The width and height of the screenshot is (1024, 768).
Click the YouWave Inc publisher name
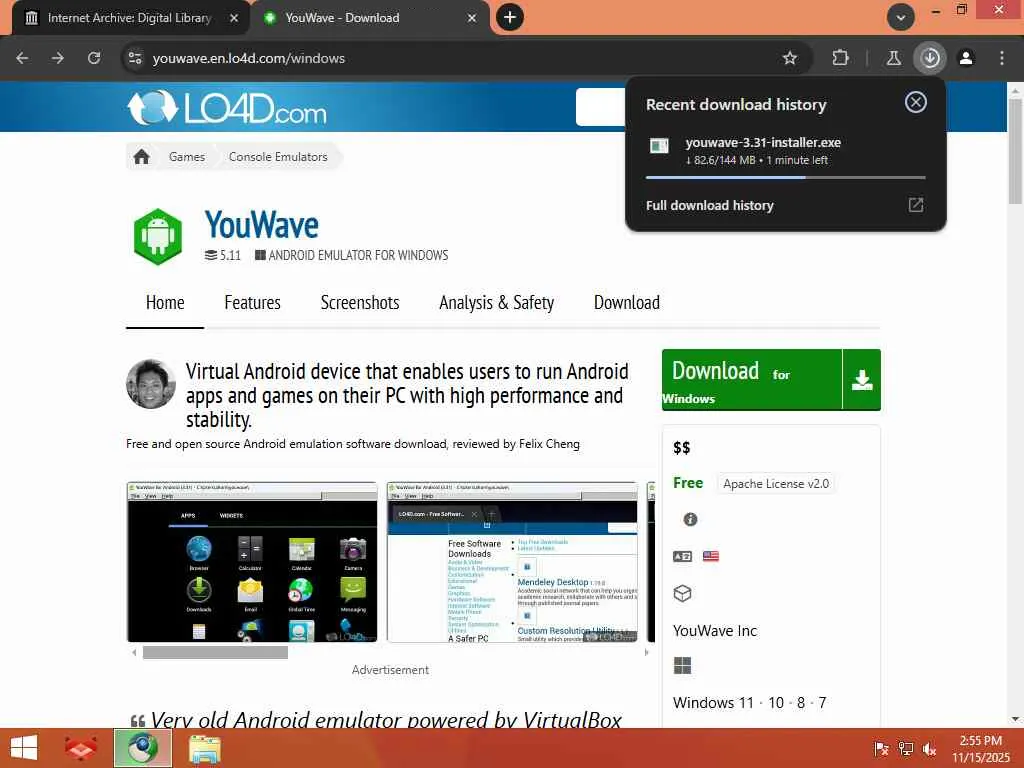click(715, 631)
